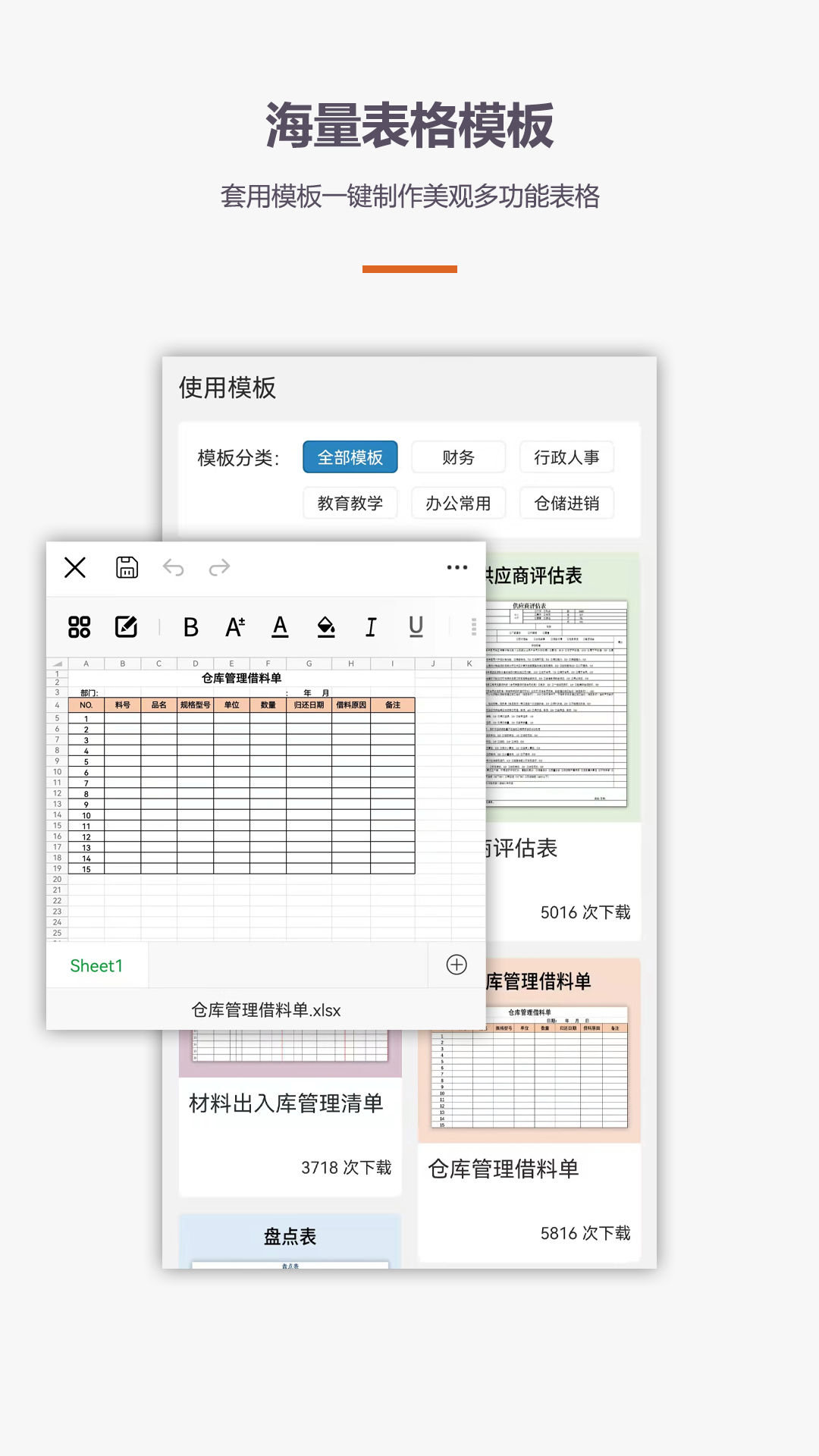
Task: Toggle bold formatting
Action: tap(190, 627)
